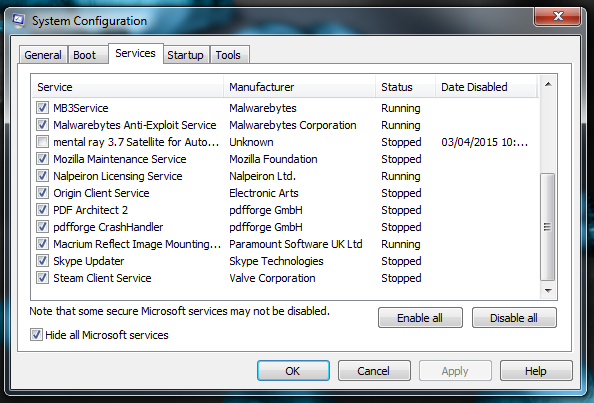Viewport: 594px width, 403px height.
Task: Click the Nalpeiron Ltd. manufacturer cell
Action: click(262, 176)
